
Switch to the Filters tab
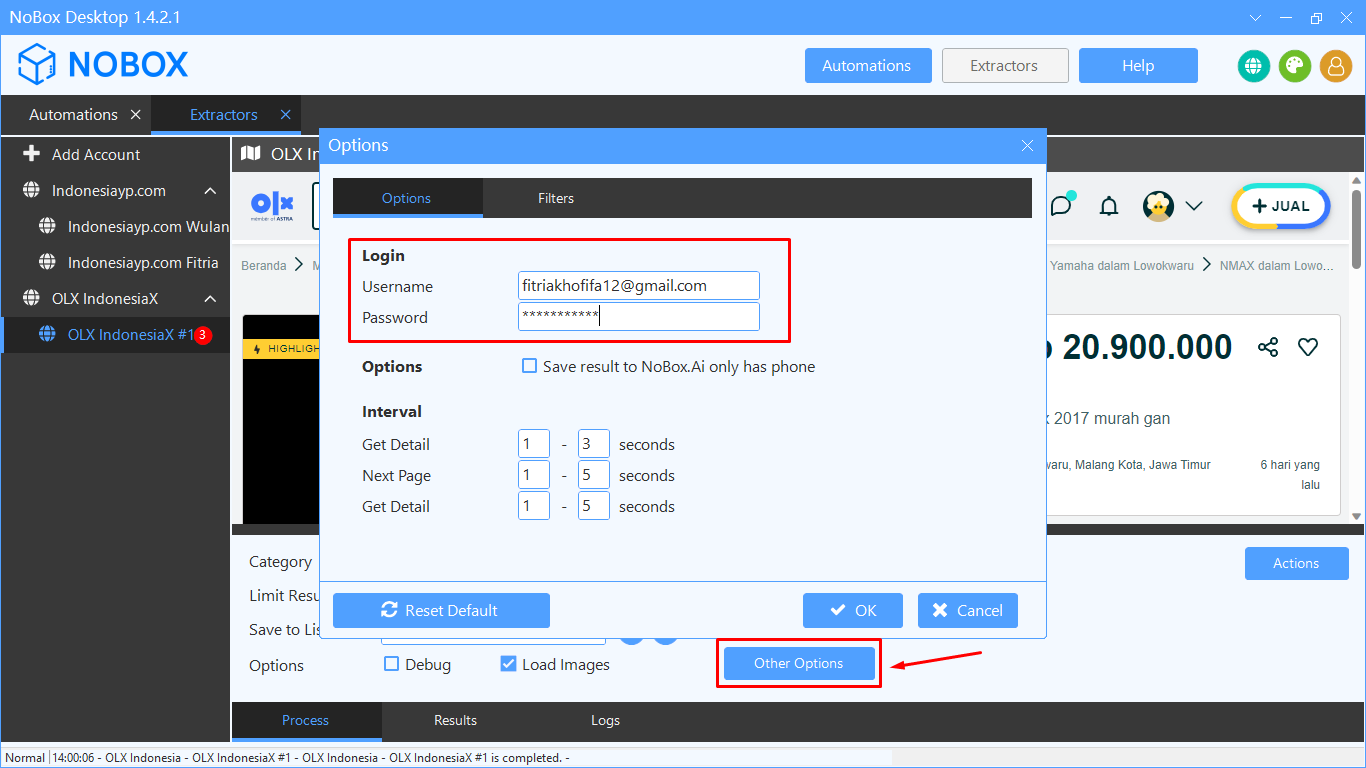coord(555,198)
